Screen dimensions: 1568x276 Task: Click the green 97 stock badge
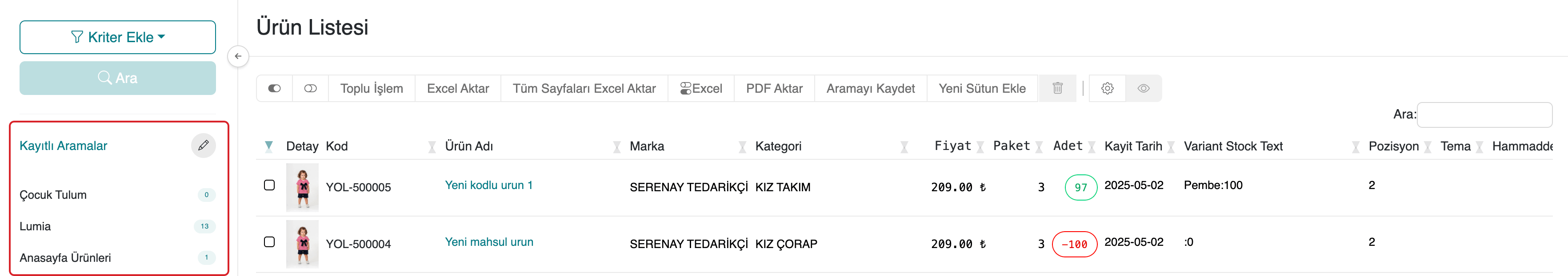[x=1080, y=187]
